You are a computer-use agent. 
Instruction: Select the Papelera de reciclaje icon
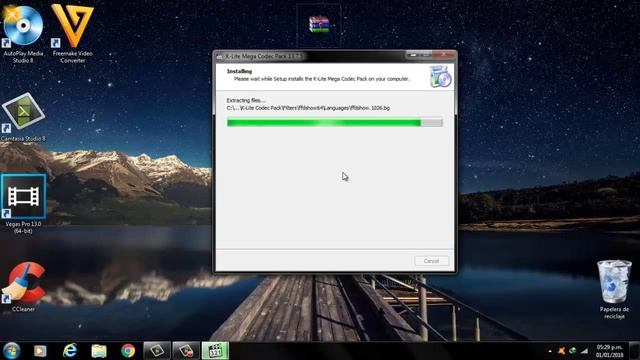[614, 290]
